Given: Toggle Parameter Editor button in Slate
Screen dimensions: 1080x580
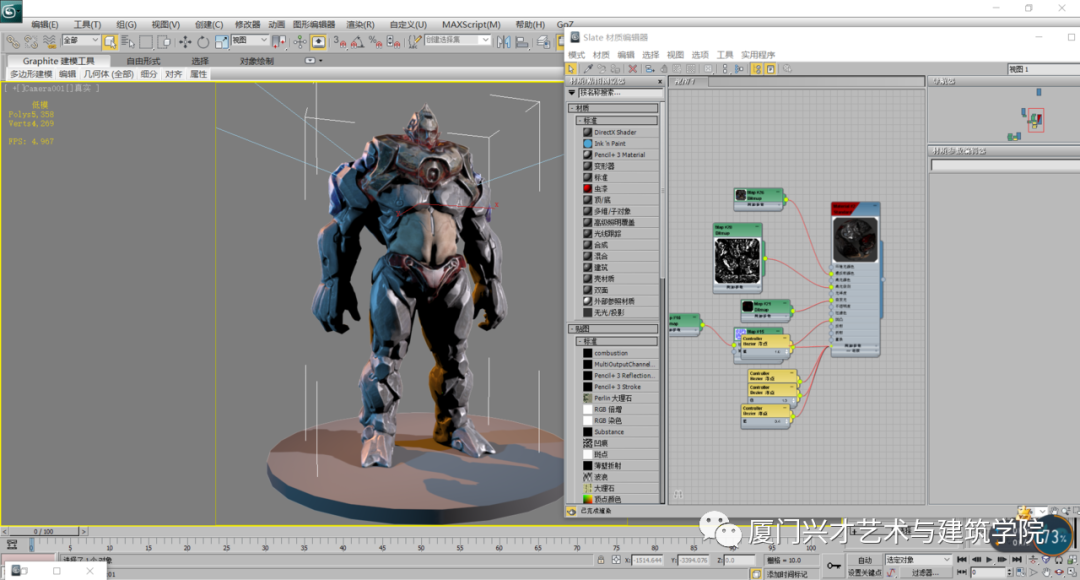Looking at the screenshot, I should [x=771, y=69].
